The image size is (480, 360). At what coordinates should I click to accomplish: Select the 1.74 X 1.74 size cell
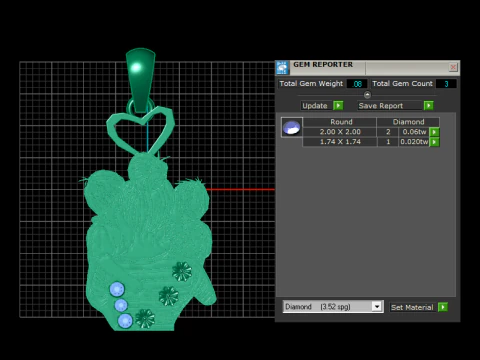tap(340, 142)
